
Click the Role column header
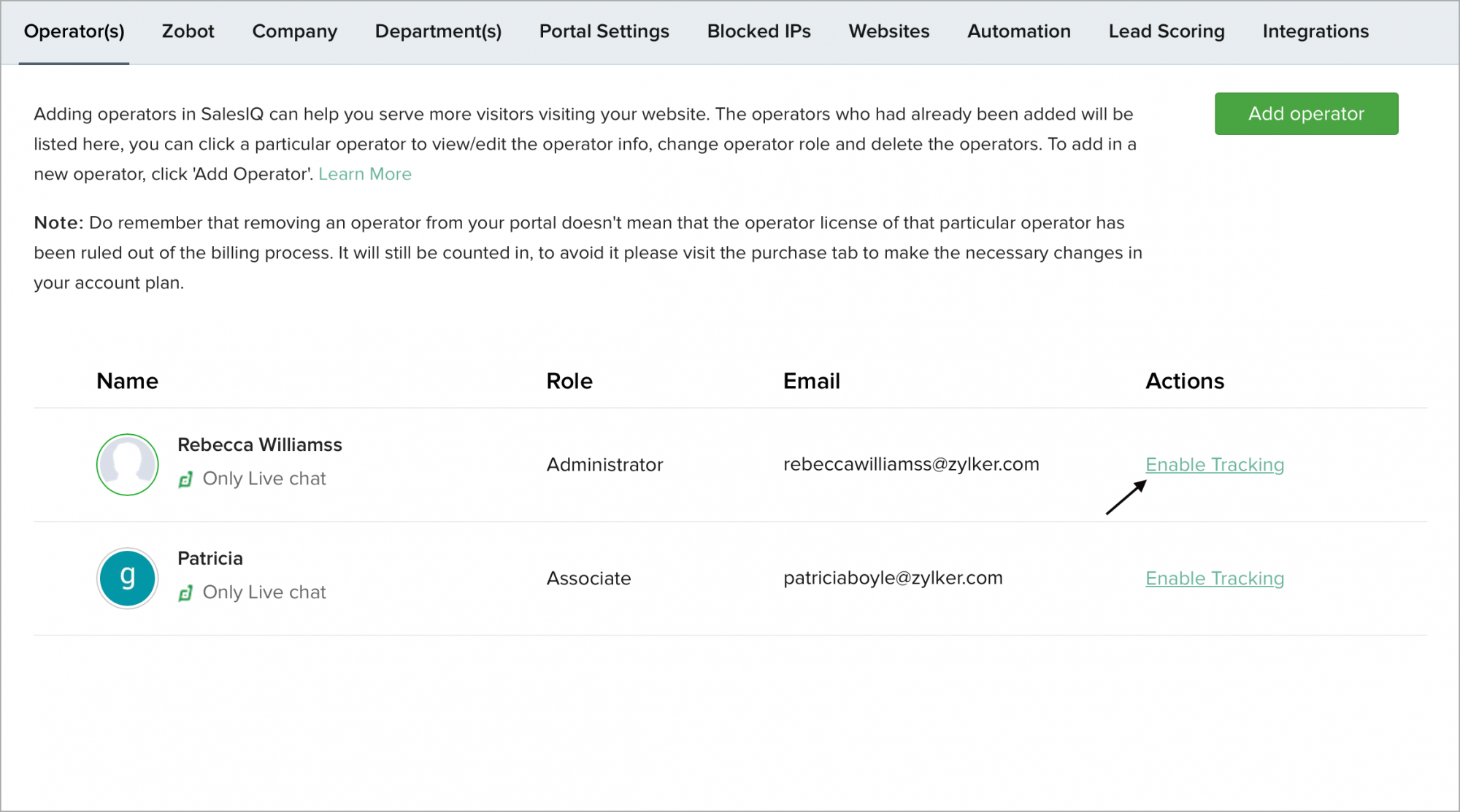point(569,381)
